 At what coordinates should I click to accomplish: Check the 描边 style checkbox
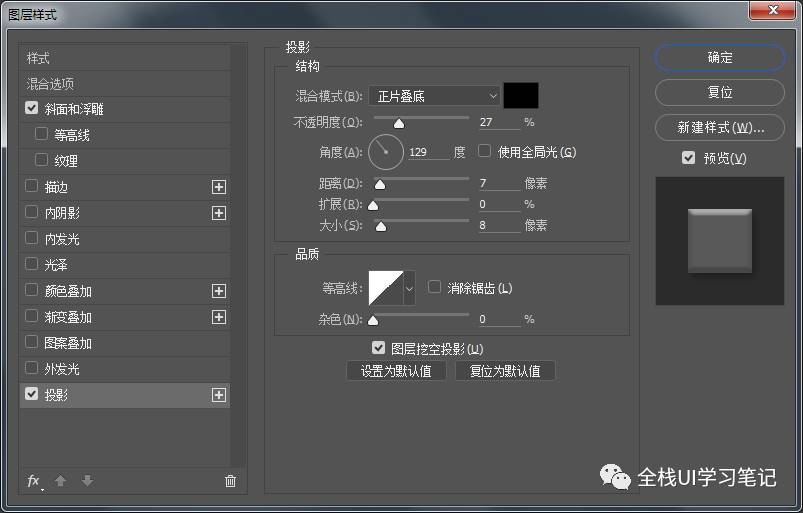(x=32, y=186)
